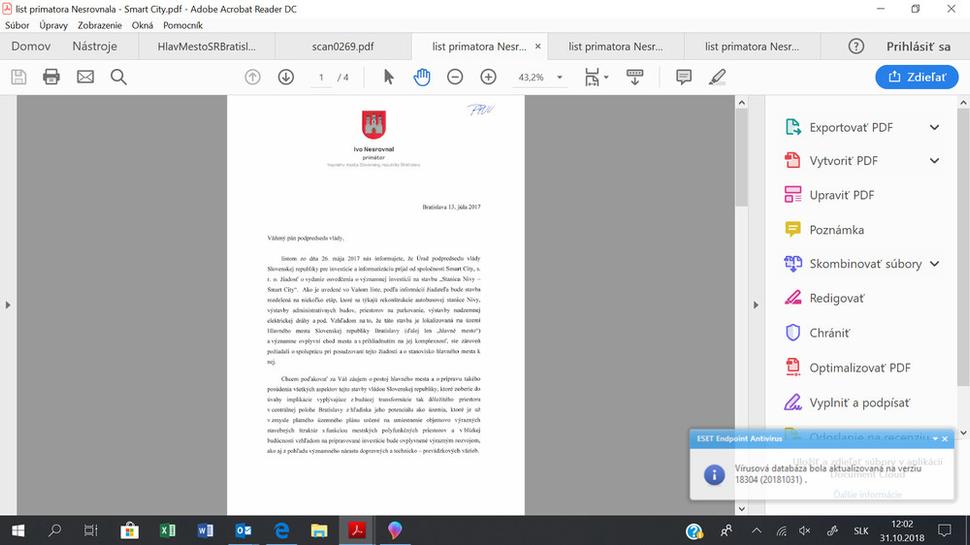Select the Highlight pen tool
This screenshot has height=545, width=970.
[x=717, y=77]
